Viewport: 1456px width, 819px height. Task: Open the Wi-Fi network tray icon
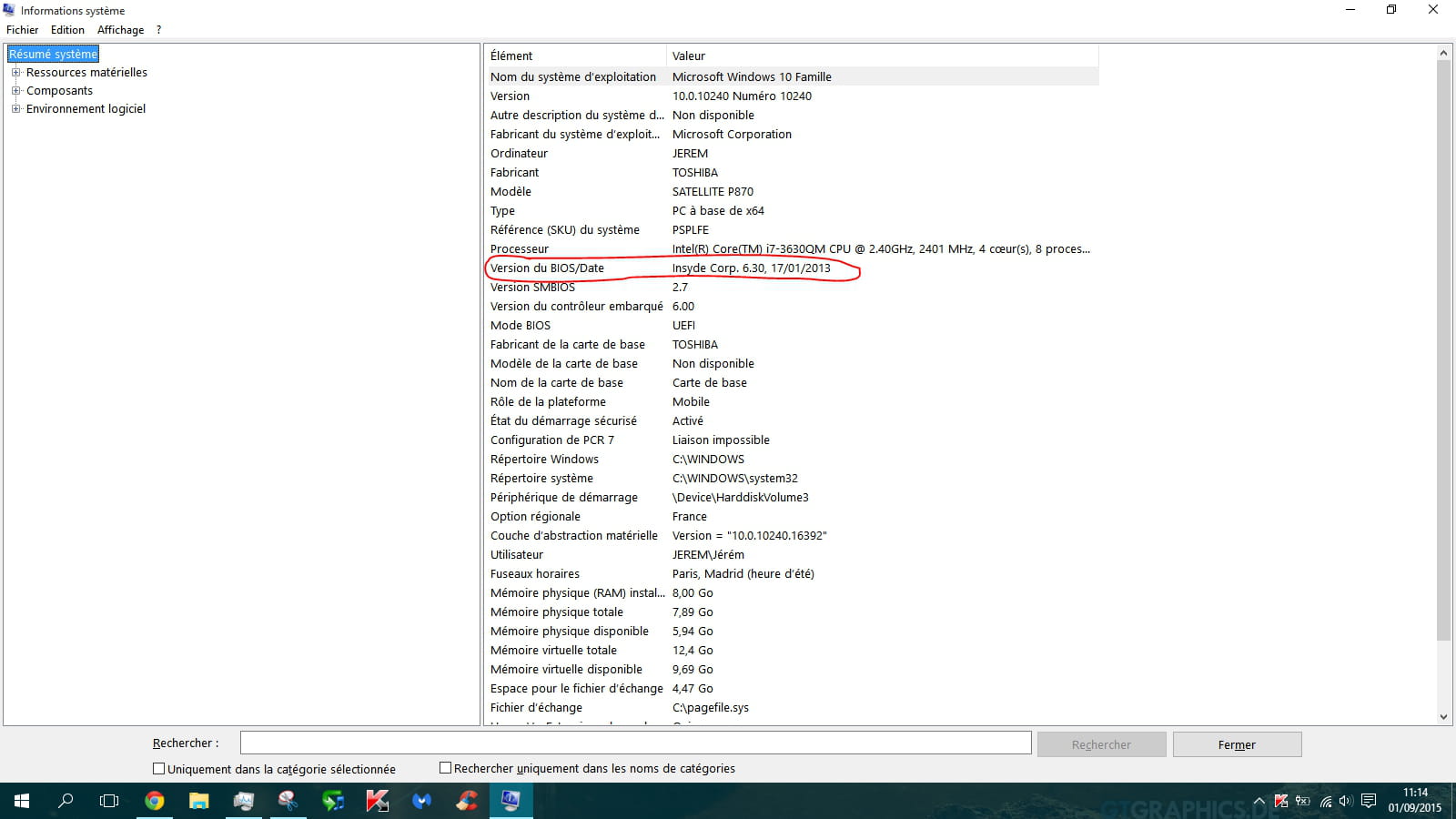pyautogui.click(x=1326, y=802)
